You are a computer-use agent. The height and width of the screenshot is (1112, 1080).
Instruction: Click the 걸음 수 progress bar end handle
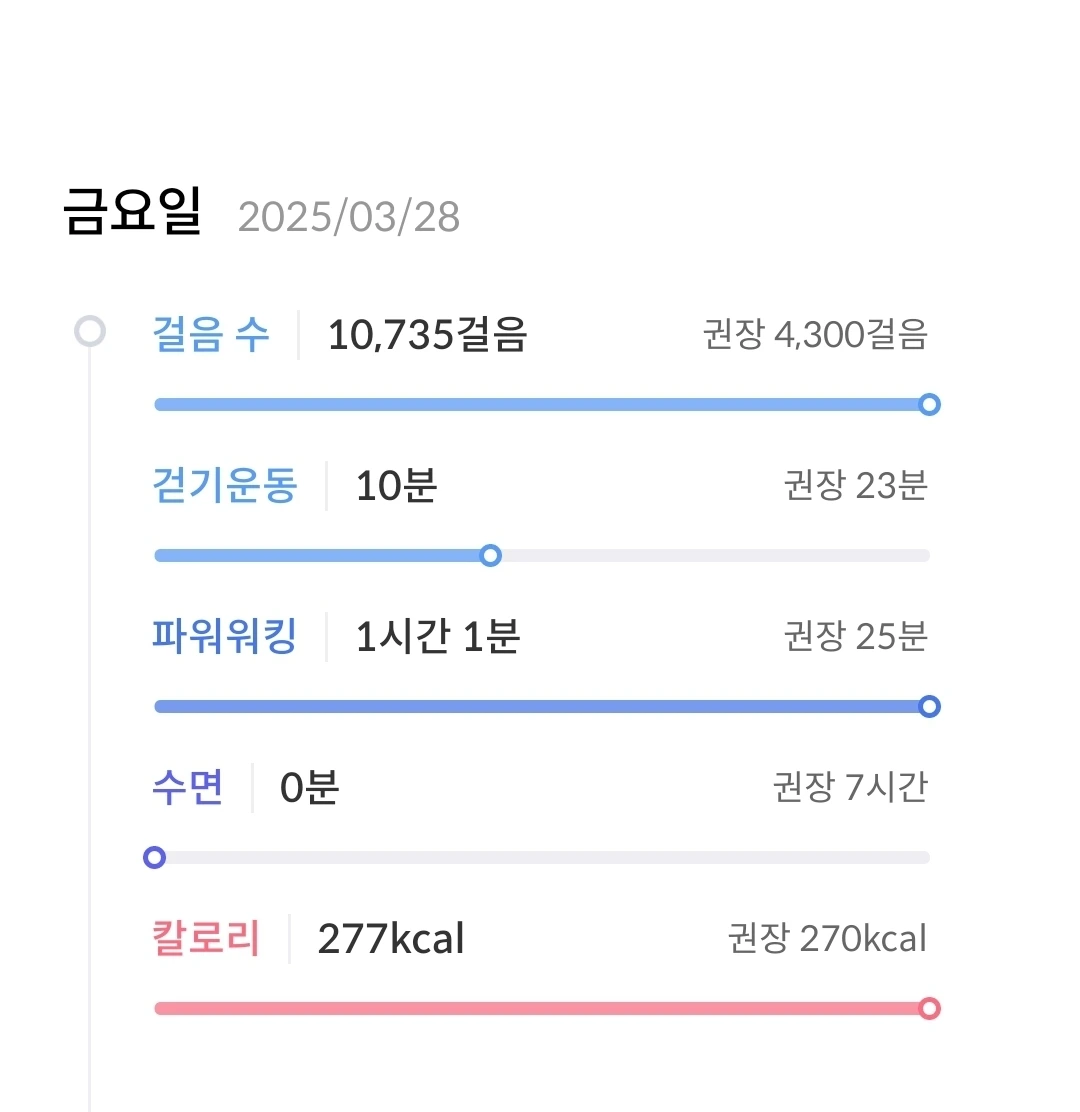929,405
